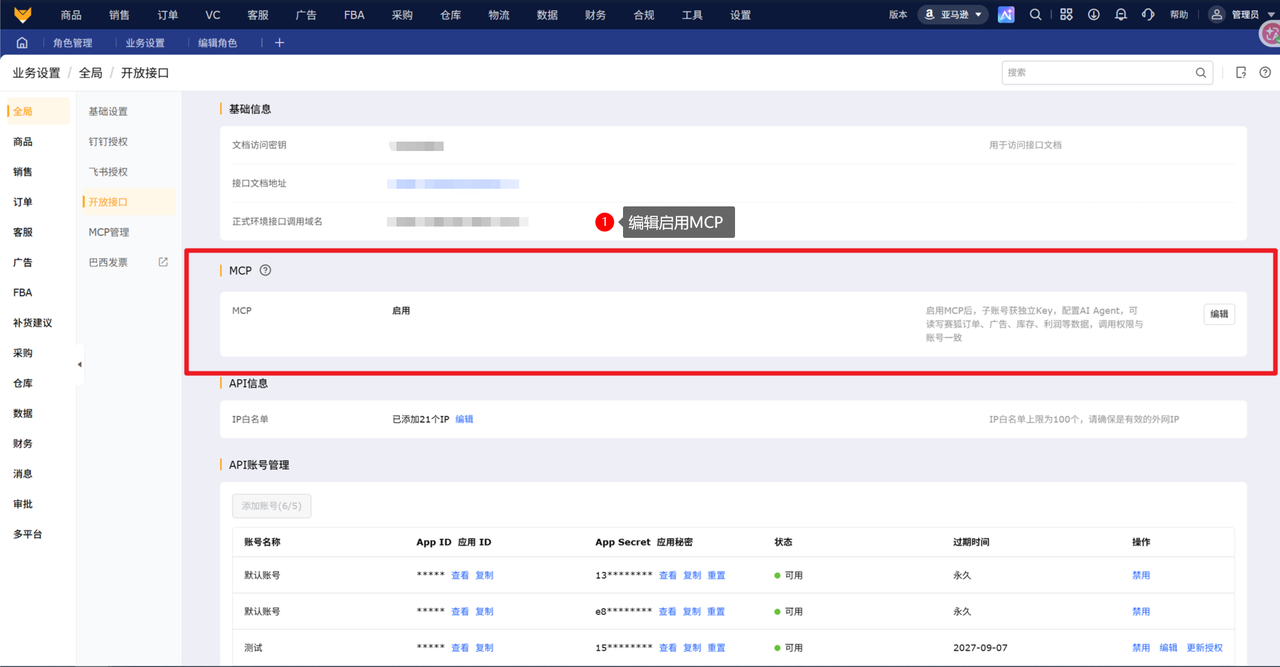This screenshot has width=1280, height=667.
Task: Click 版本 in the top bar
Action: point(898,15)
